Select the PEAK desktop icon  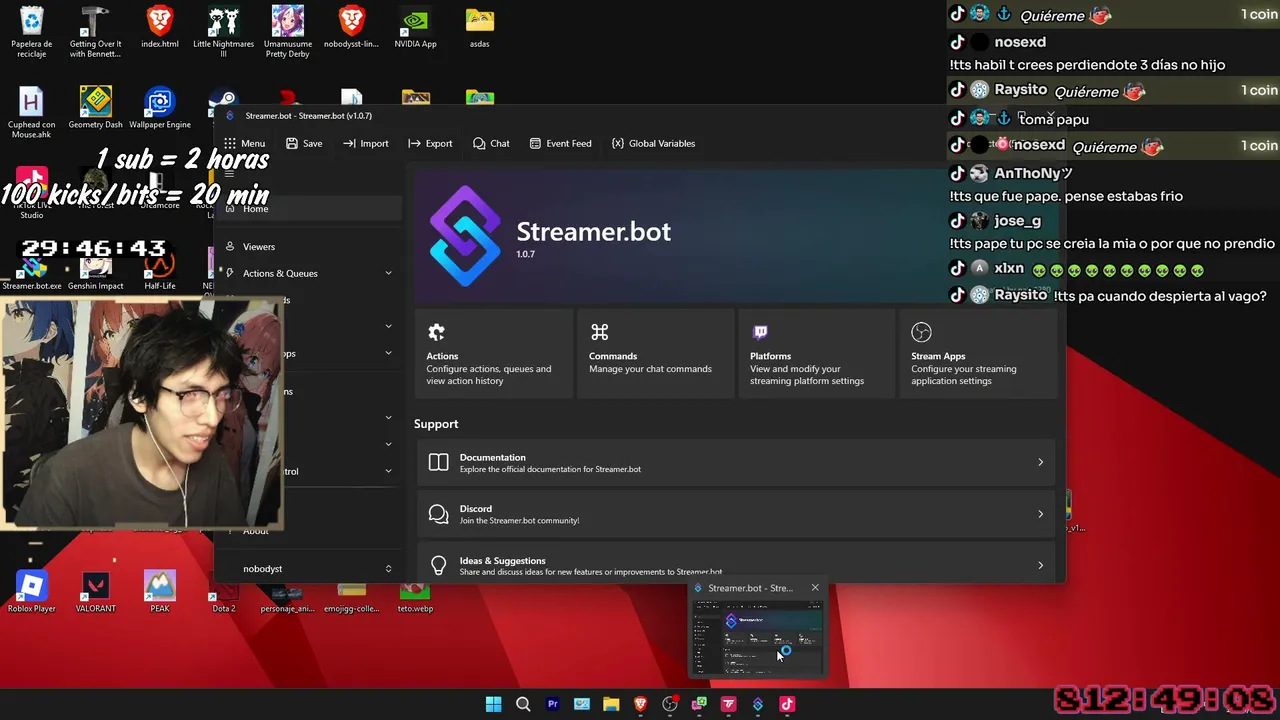tap(160, 592)
